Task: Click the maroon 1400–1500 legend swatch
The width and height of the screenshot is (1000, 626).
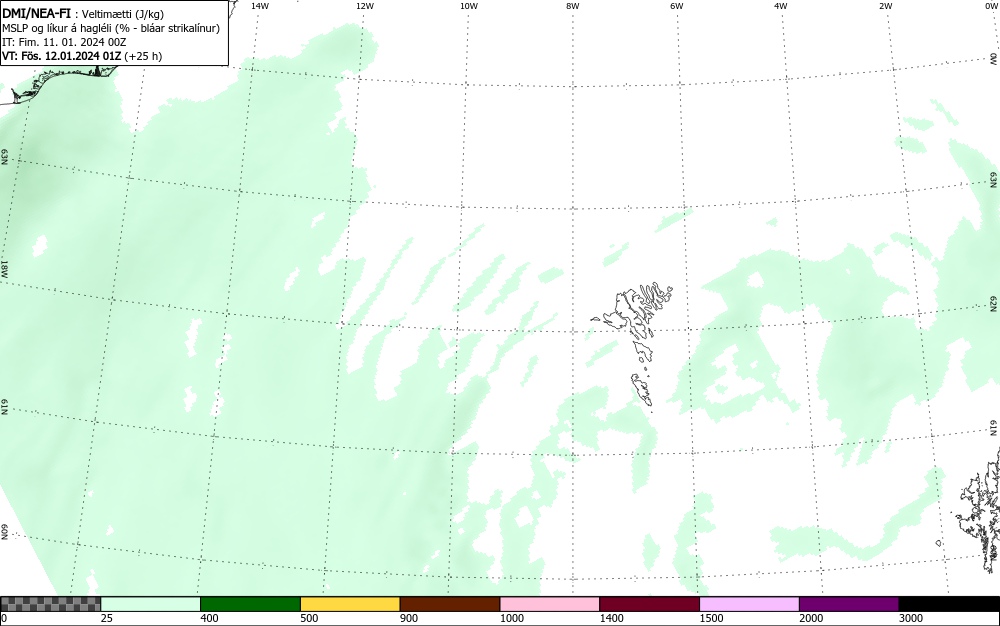Action: click(650, 604)
